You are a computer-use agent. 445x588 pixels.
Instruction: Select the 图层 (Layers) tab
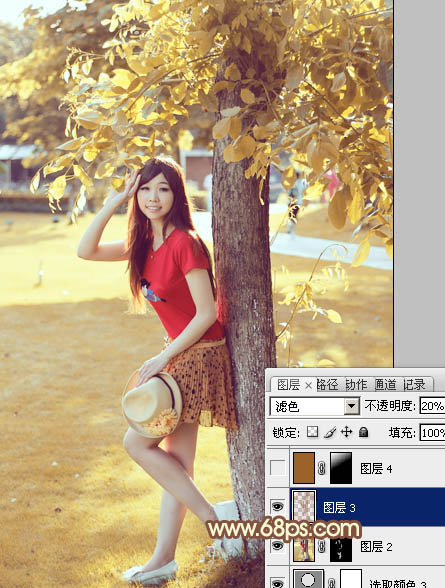(x=288, y=385)
